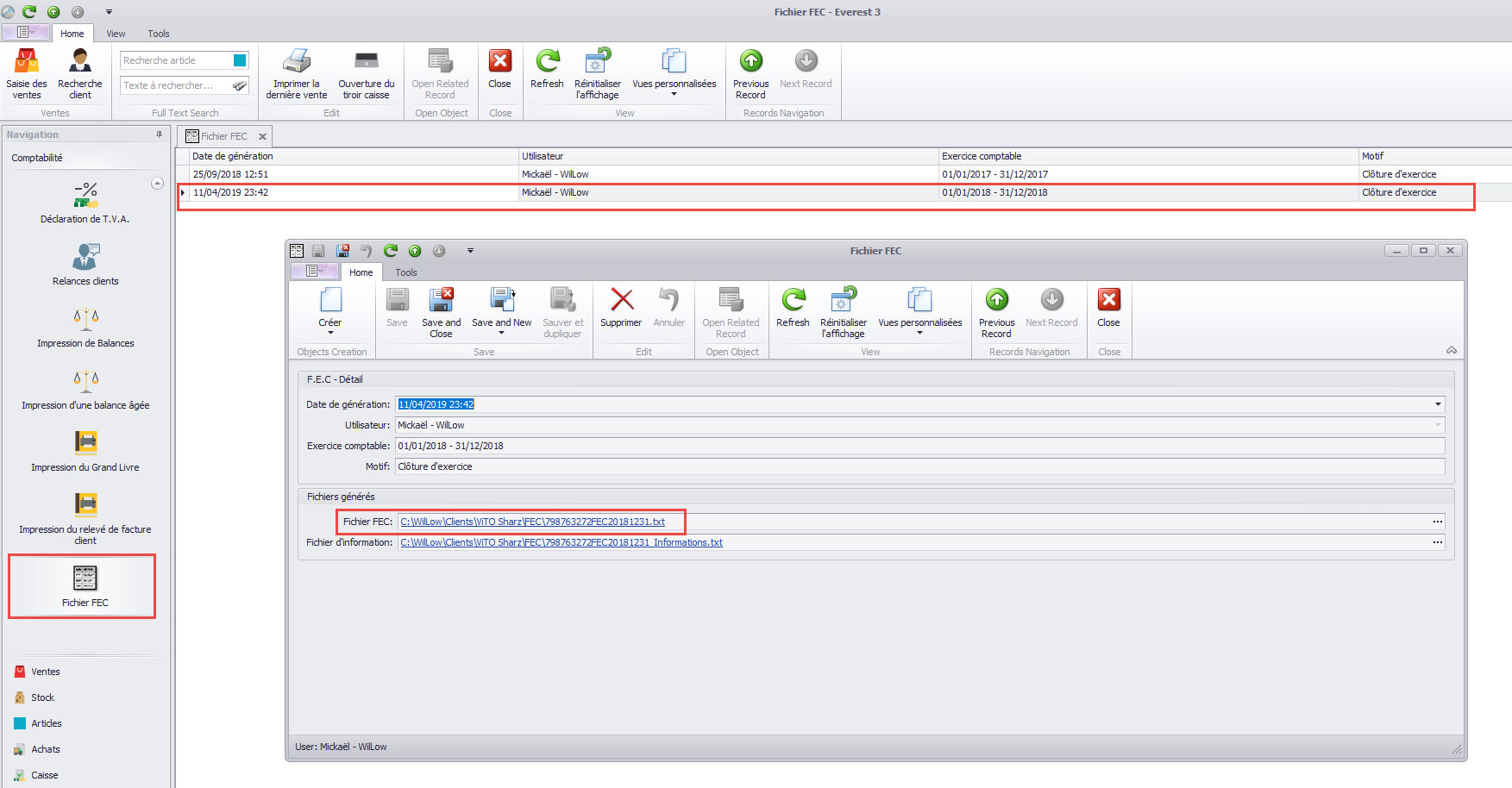
Task: Open Impression du Grand Livre
Action: pyautogui.click(x=85, y=451)
